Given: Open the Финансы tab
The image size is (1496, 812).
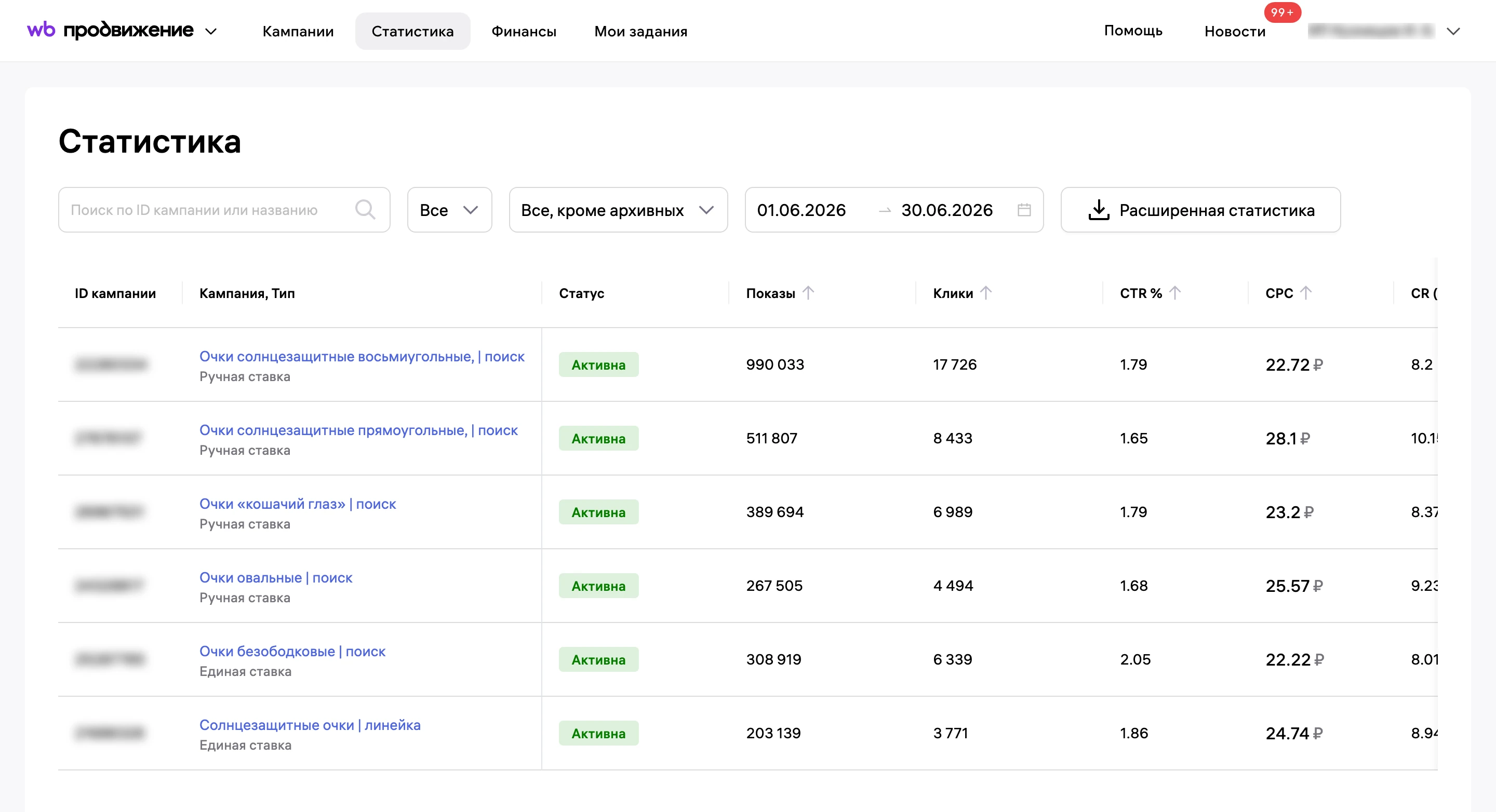Looking at the screenshot, I should pyautogui.click(x=524, y=31).
